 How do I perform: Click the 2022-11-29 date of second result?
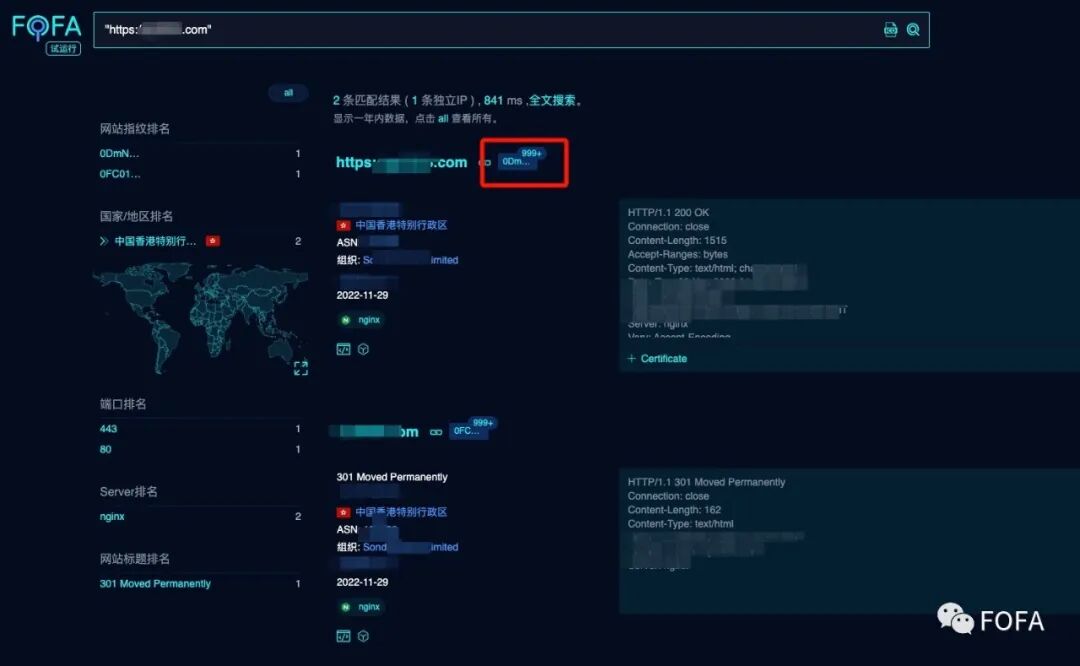coord(362,583)
